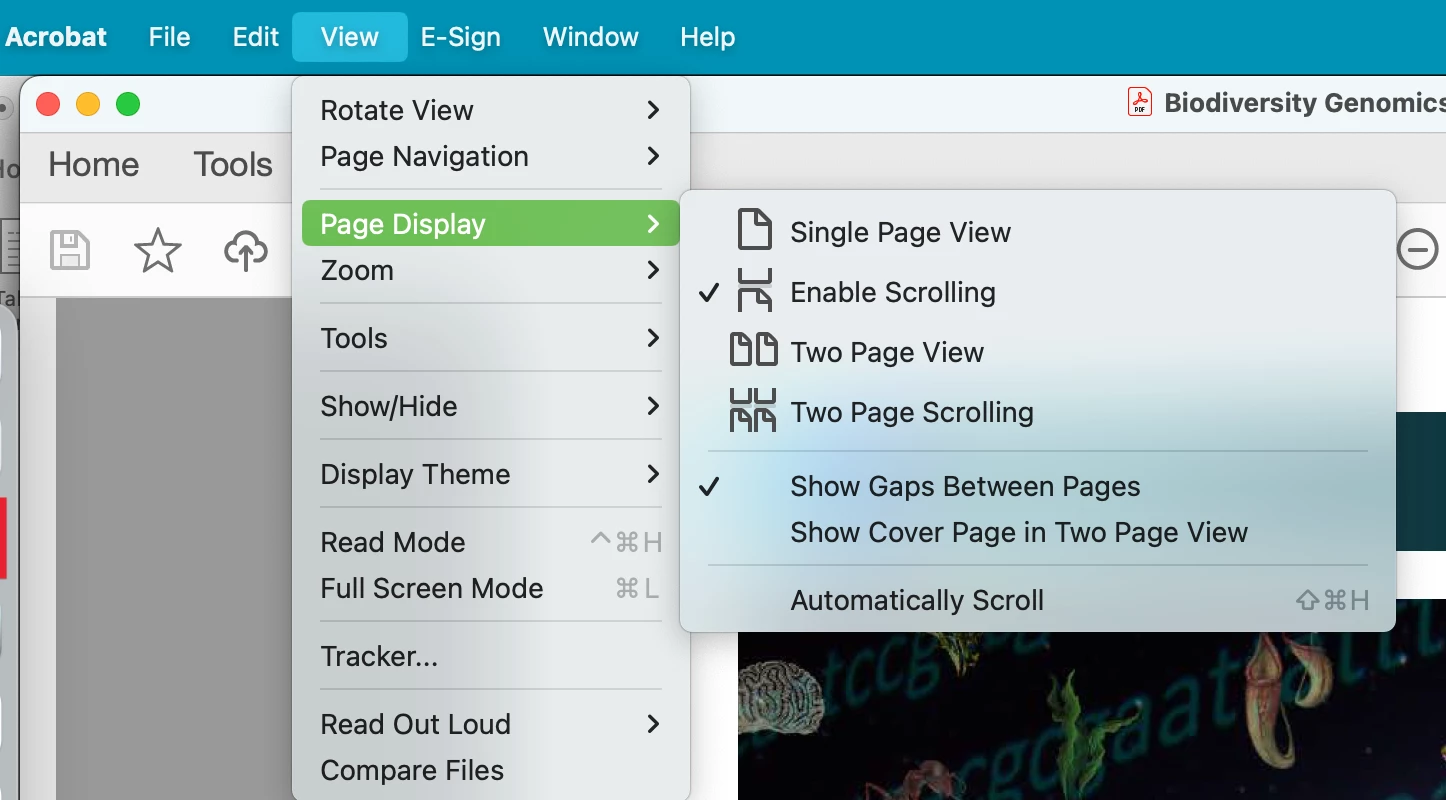Image resolution: width=1446 pixels, height=800 pixels.
Task: Click the star bookmark toolbar icon
Action: 158,250
